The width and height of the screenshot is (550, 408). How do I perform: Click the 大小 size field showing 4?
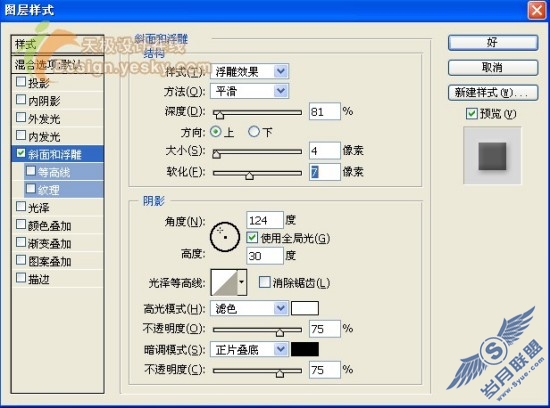point(325,151)
